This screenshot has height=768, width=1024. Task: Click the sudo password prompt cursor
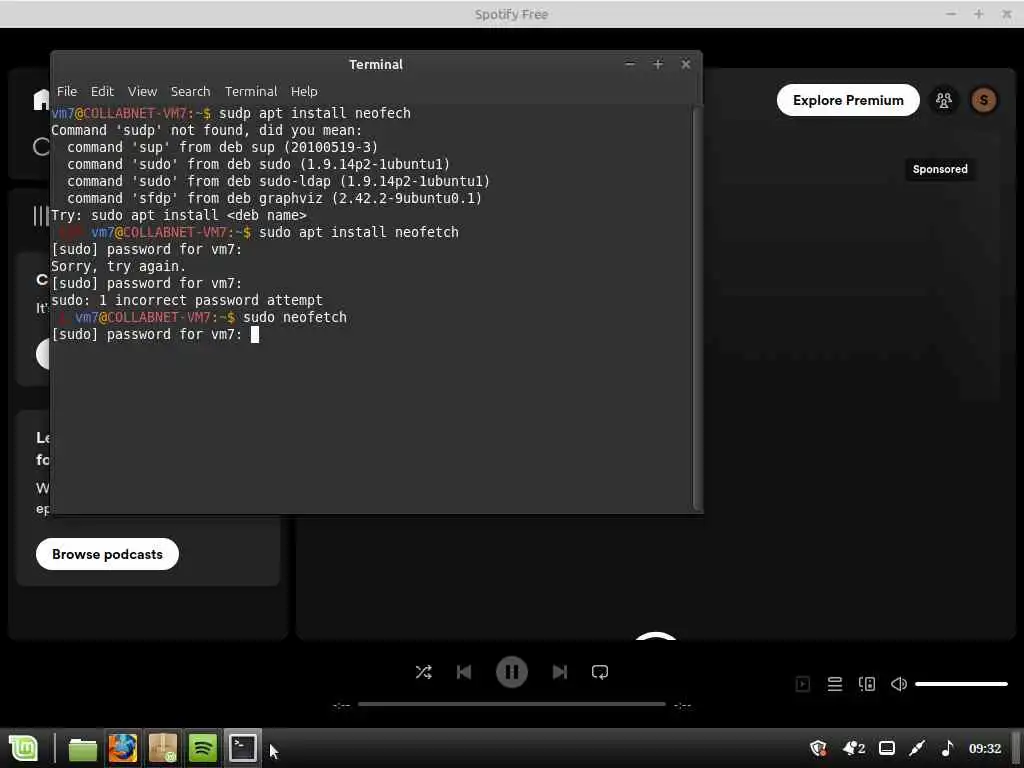(255, 334)
